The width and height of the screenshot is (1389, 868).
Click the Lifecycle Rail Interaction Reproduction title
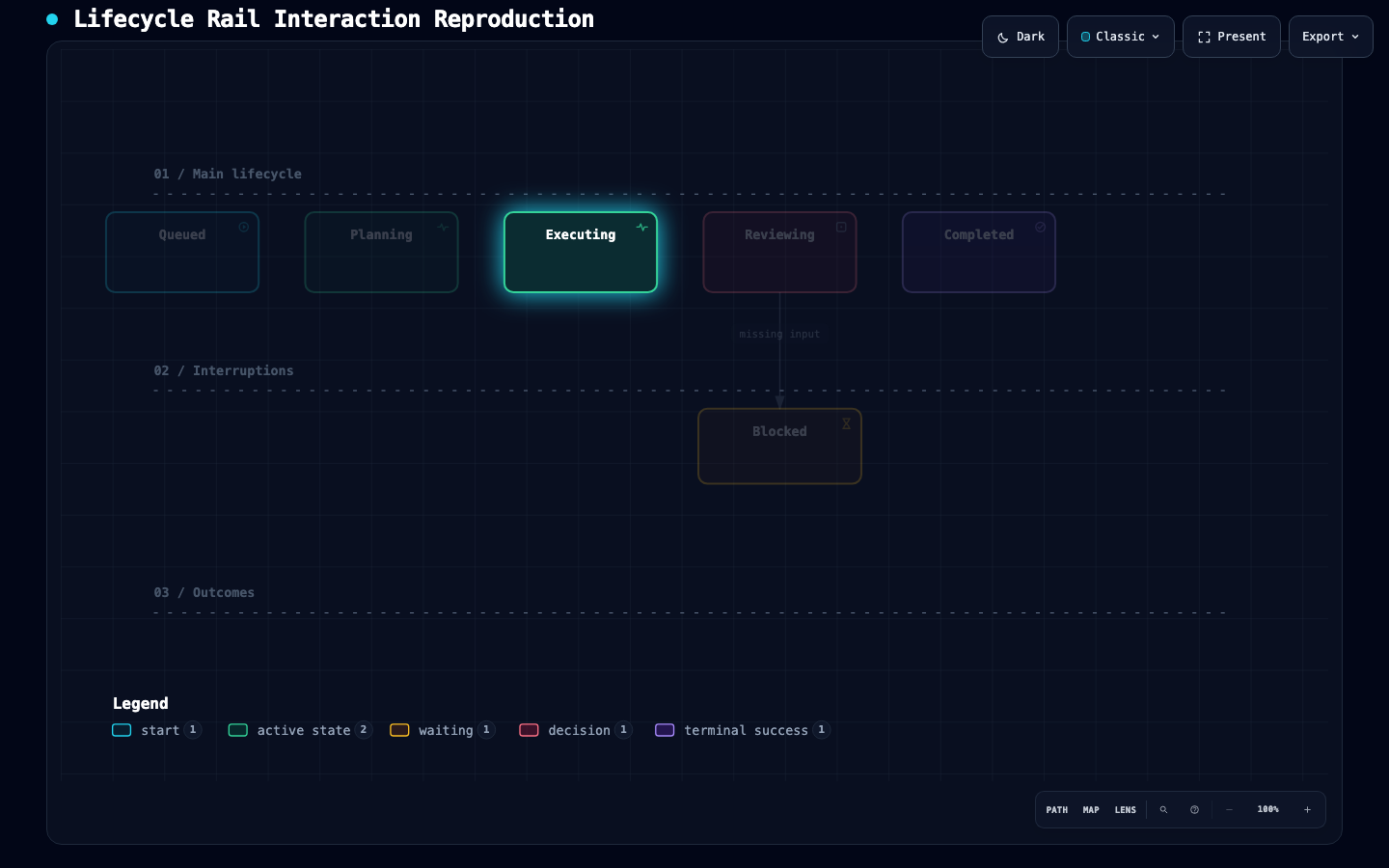[x=334, y=19]
